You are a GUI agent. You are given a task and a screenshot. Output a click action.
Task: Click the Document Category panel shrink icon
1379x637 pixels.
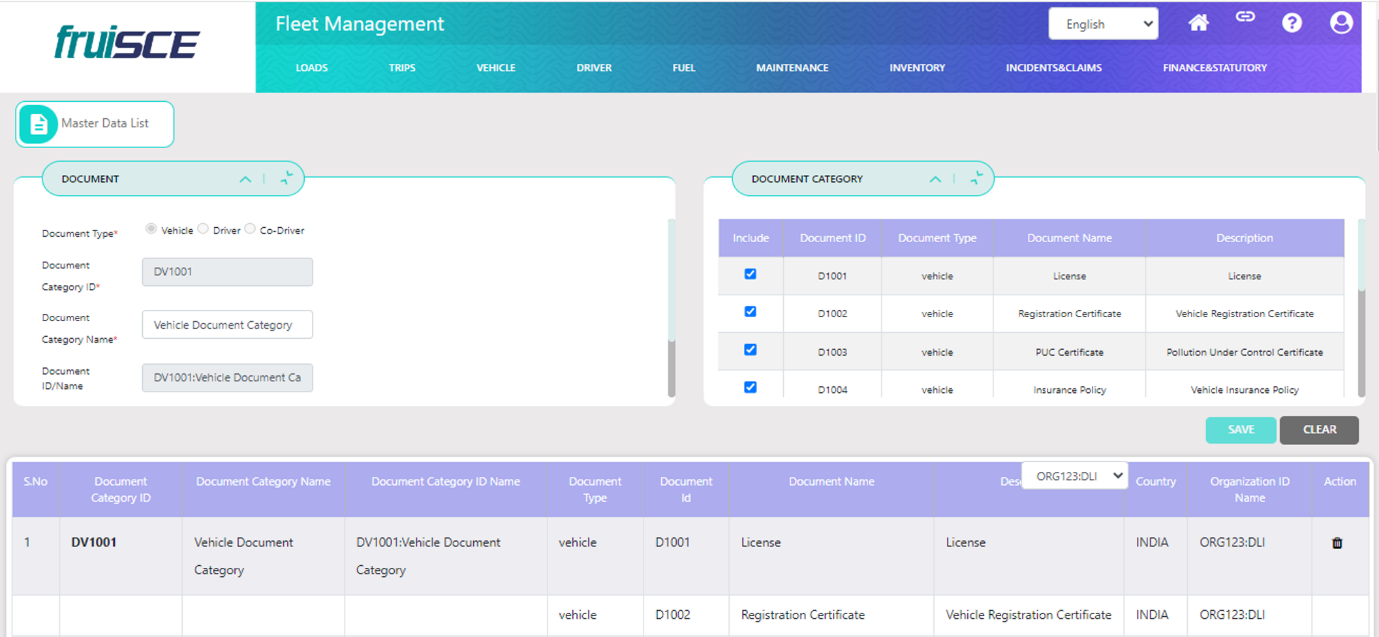click(977, 179)
